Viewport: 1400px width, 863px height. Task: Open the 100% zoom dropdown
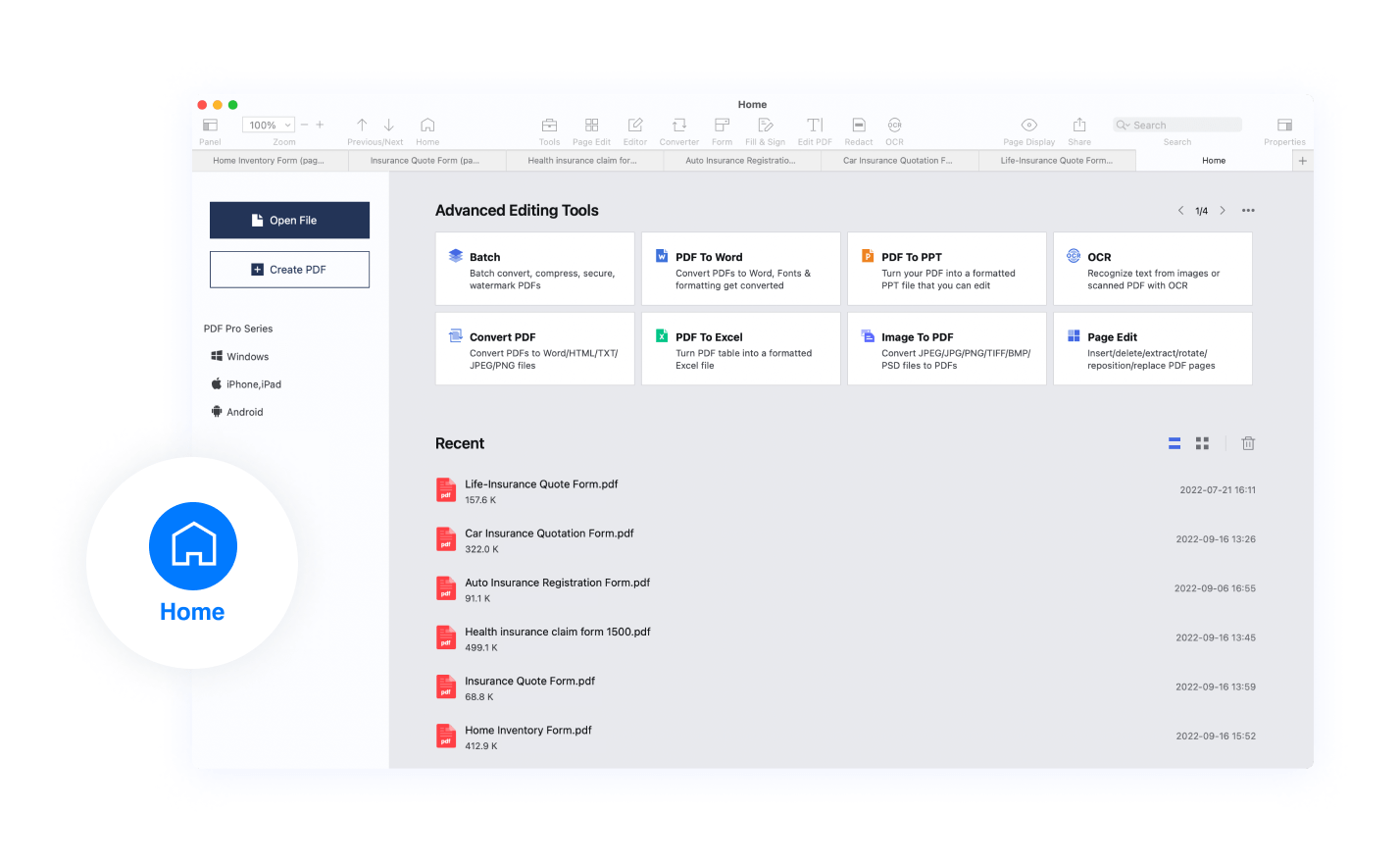click(269, 126)
